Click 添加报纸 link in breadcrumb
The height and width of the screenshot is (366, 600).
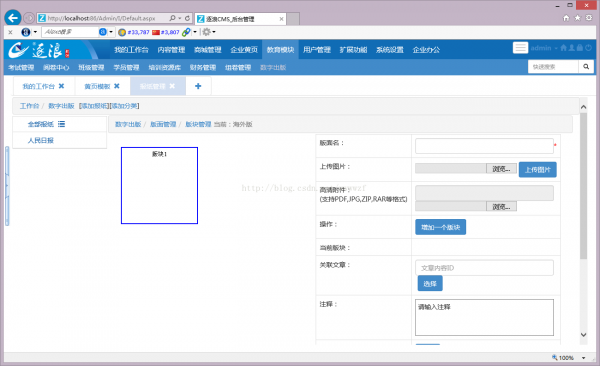coord(94,106)
